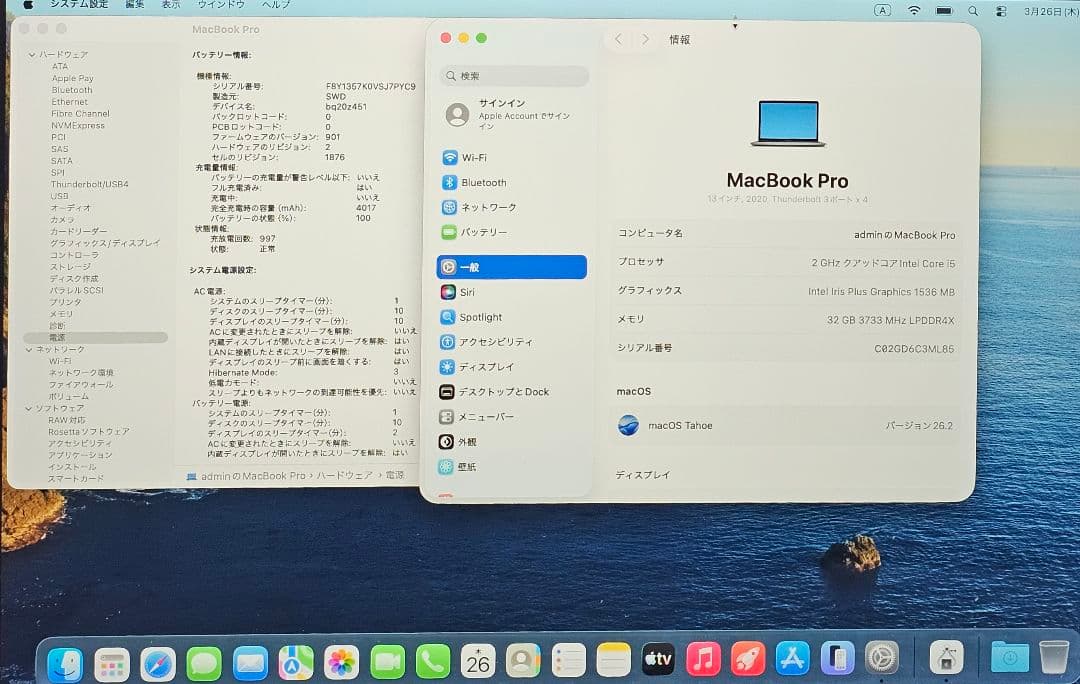Open the Music app in Dock
The image size is (1080, 684).
[x=703, y=659]
